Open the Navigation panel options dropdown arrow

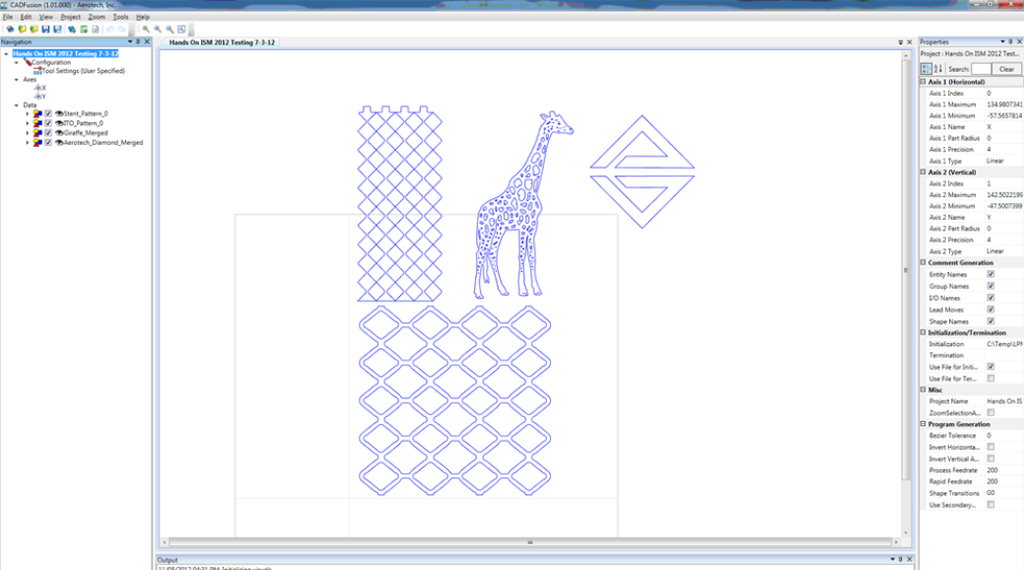coord(129,42)
